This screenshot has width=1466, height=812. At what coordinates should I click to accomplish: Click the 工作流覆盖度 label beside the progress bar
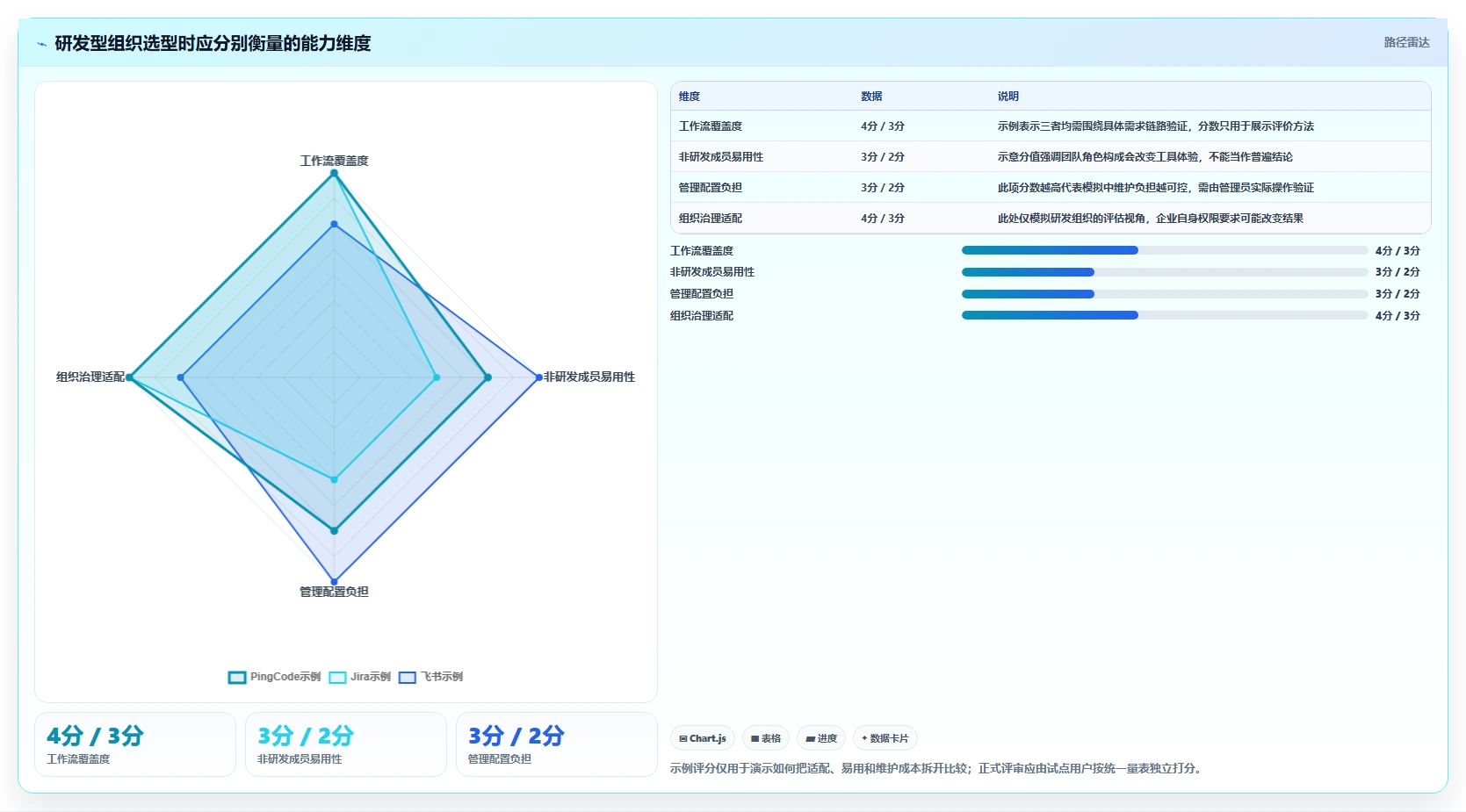click(x=702, y=251)
